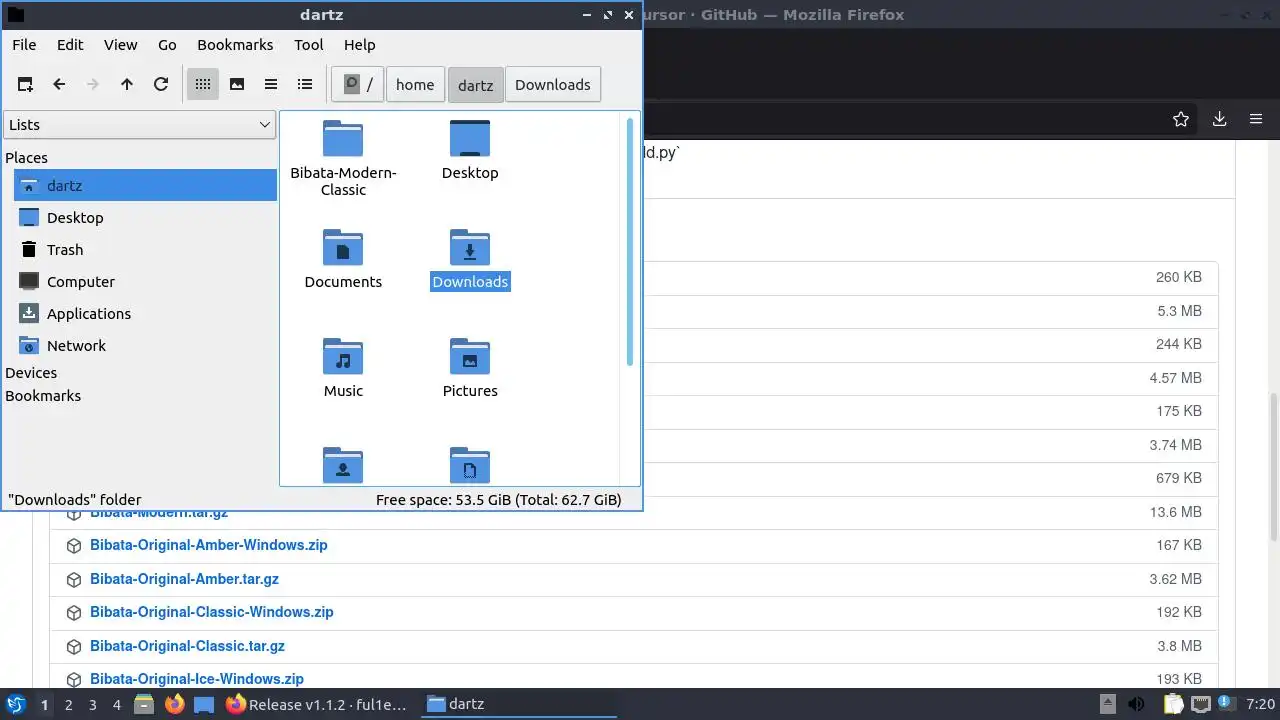Viewport: 1280px width, 720px height.
Task: Open the Bookmarks menu
Action: [x=235, y=45]
